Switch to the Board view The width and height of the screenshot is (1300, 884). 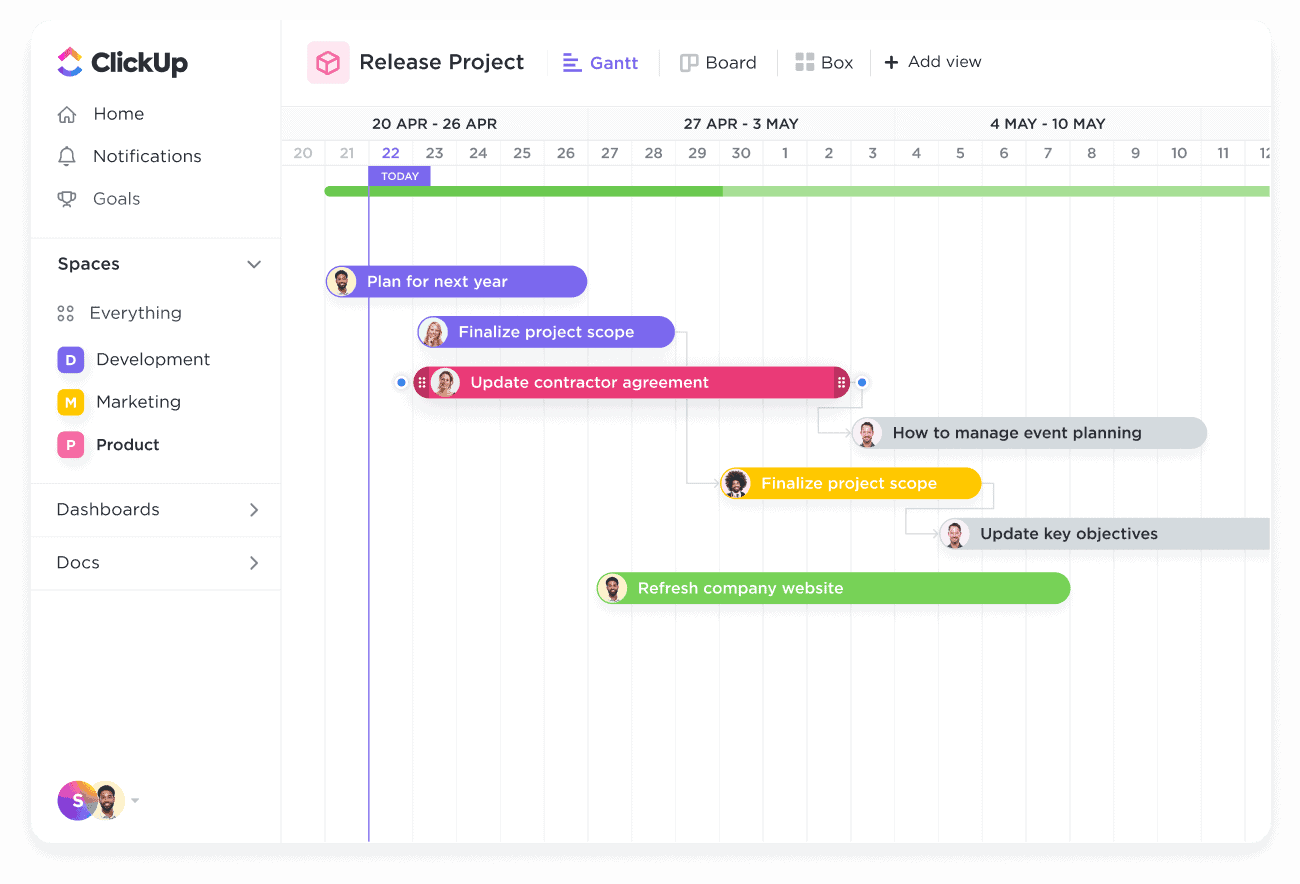[718, 62]
